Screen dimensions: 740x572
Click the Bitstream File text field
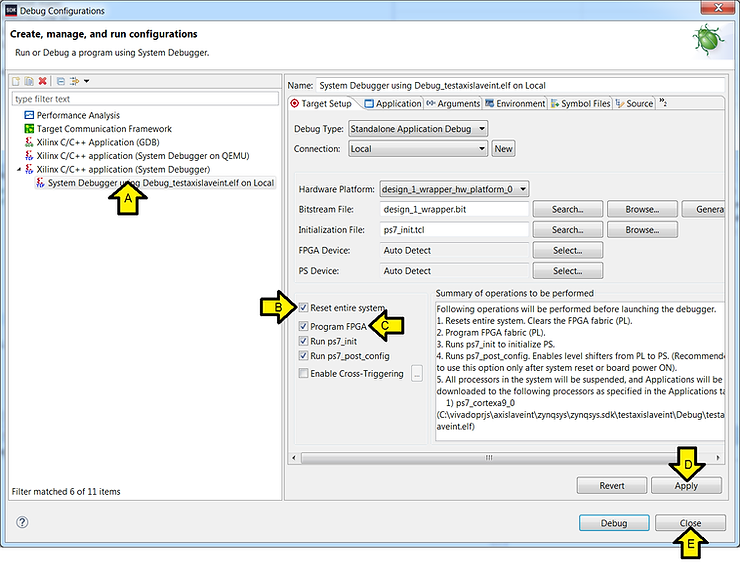click(x=454, y=209)
